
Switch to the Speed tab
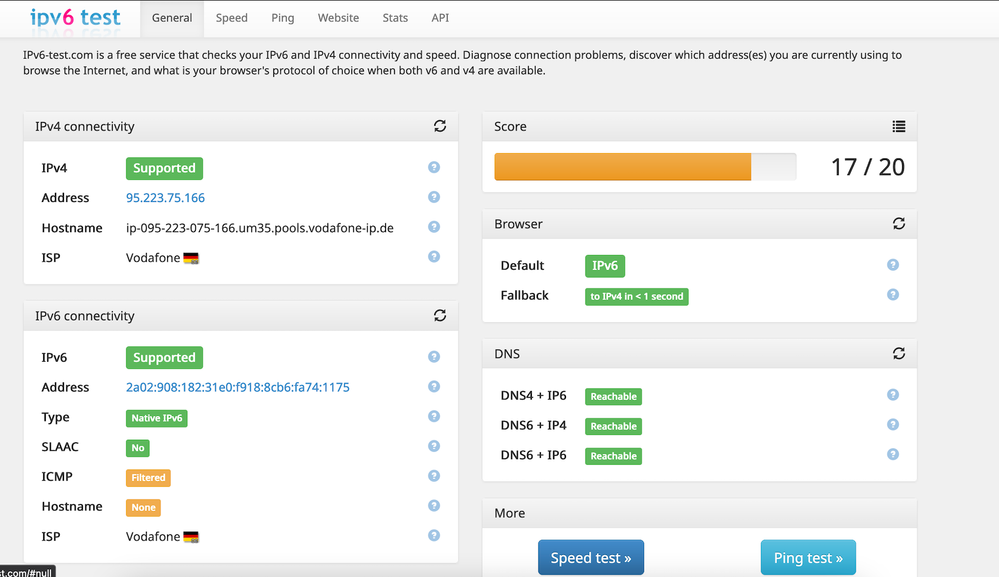231,18
